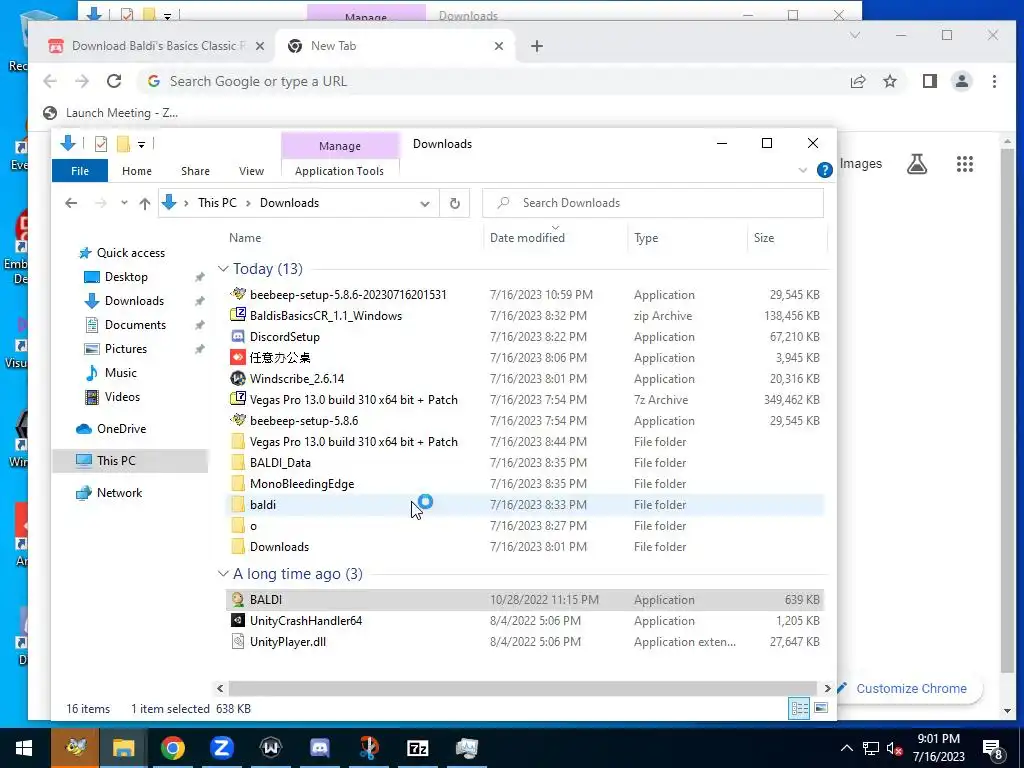Viewport: 1024px width, 768px height.
Task: Click the Explorer back arrow
Action: click(71, 203)
